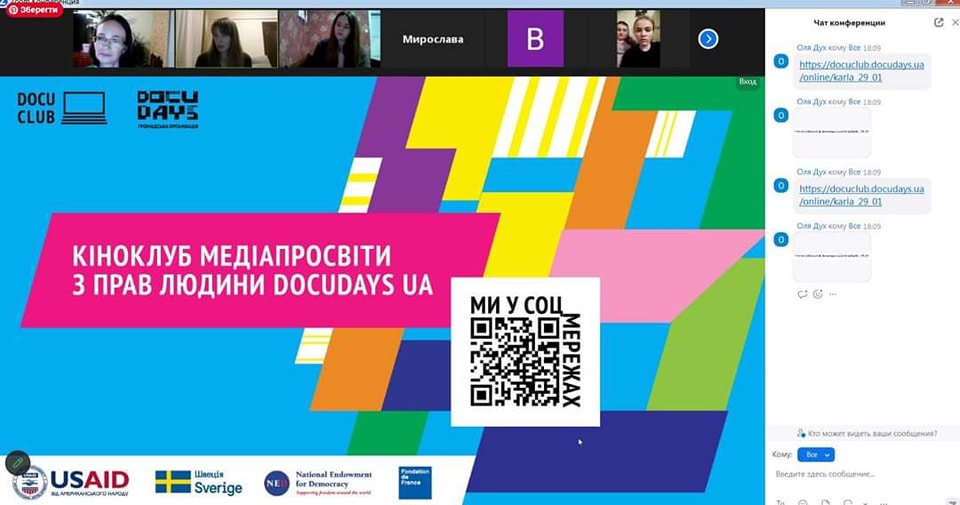Viewport: 960px width, 505px height.
Task: Click the 'Чат конференции' panel title
Action: 849,23
